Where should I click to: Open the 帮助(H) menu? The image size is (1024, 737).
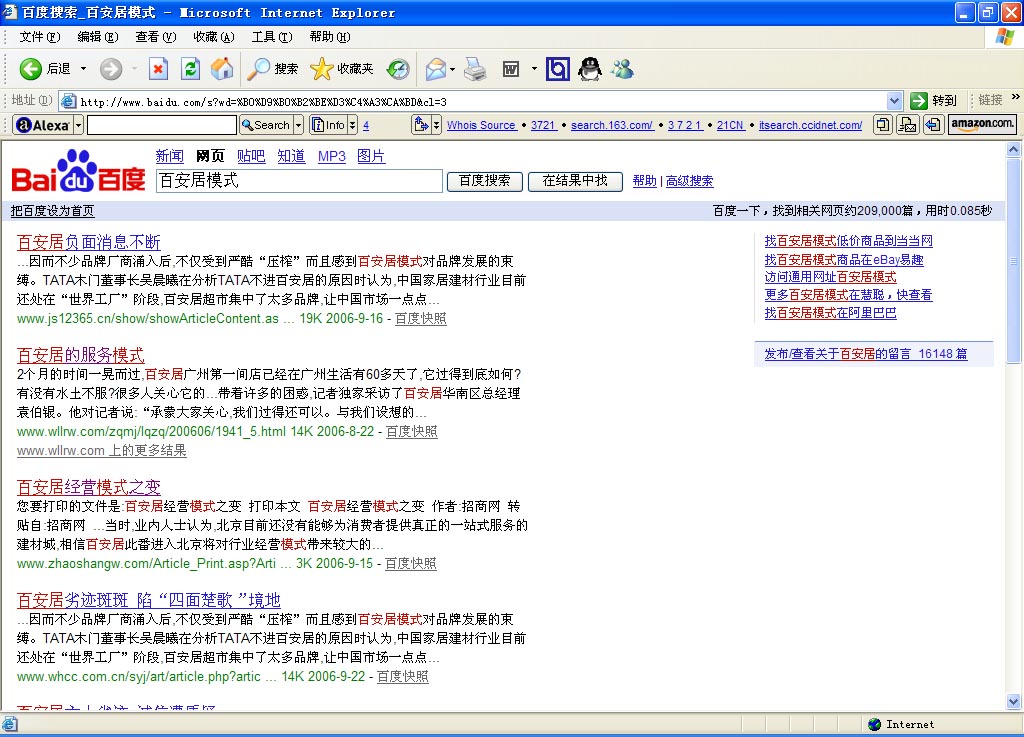coord(330,37)
